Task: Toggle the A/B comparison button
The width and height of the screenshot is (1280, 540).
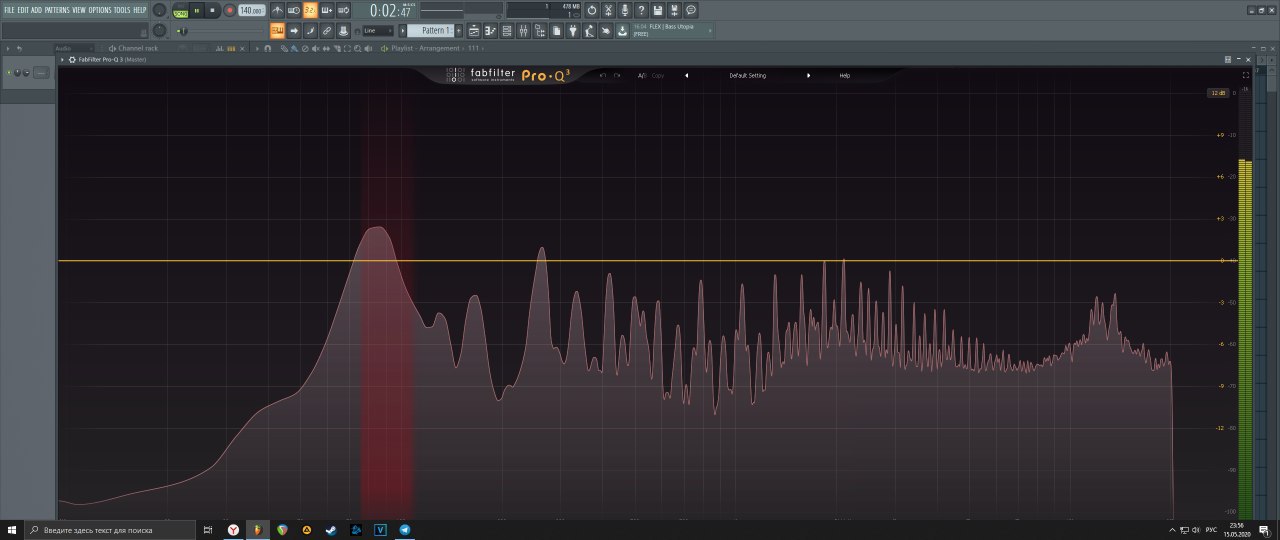Action: tap(642, 76)
